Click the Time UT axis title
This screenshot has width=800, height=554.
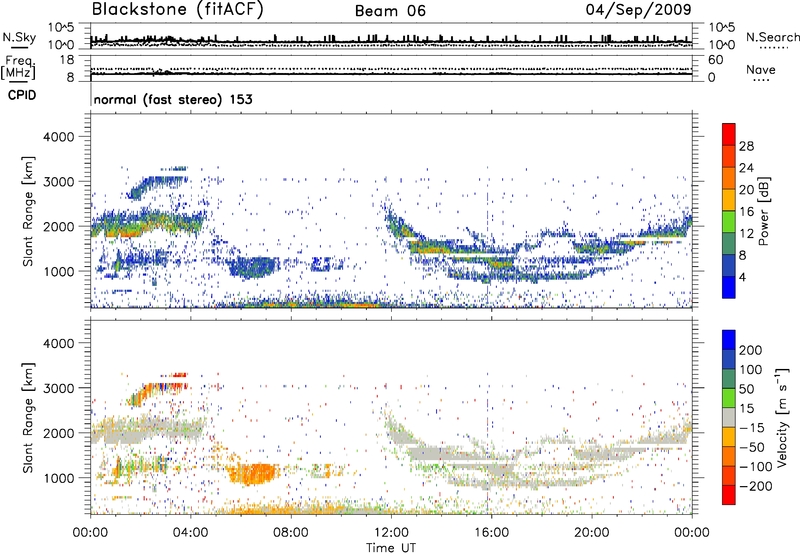391,548
